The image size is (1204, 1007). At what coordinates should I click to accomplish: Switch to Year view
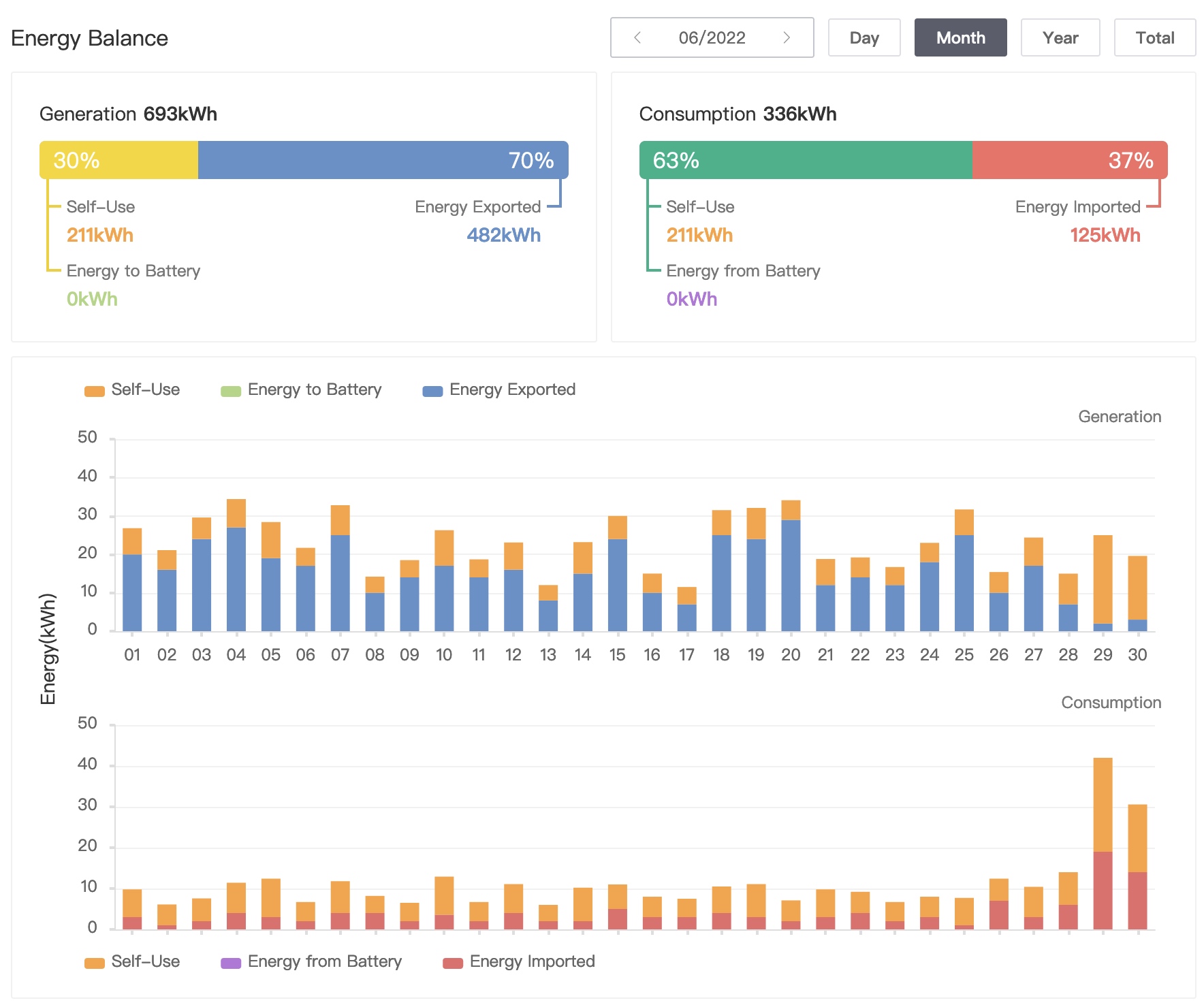point(1060,37)
